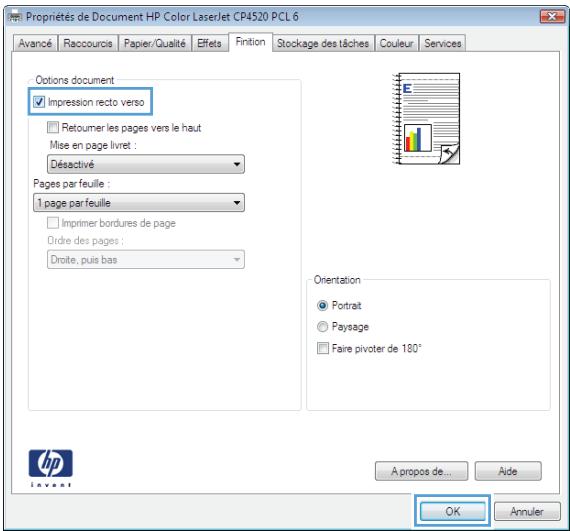Switch to the Services tab

tap(442, 43)
